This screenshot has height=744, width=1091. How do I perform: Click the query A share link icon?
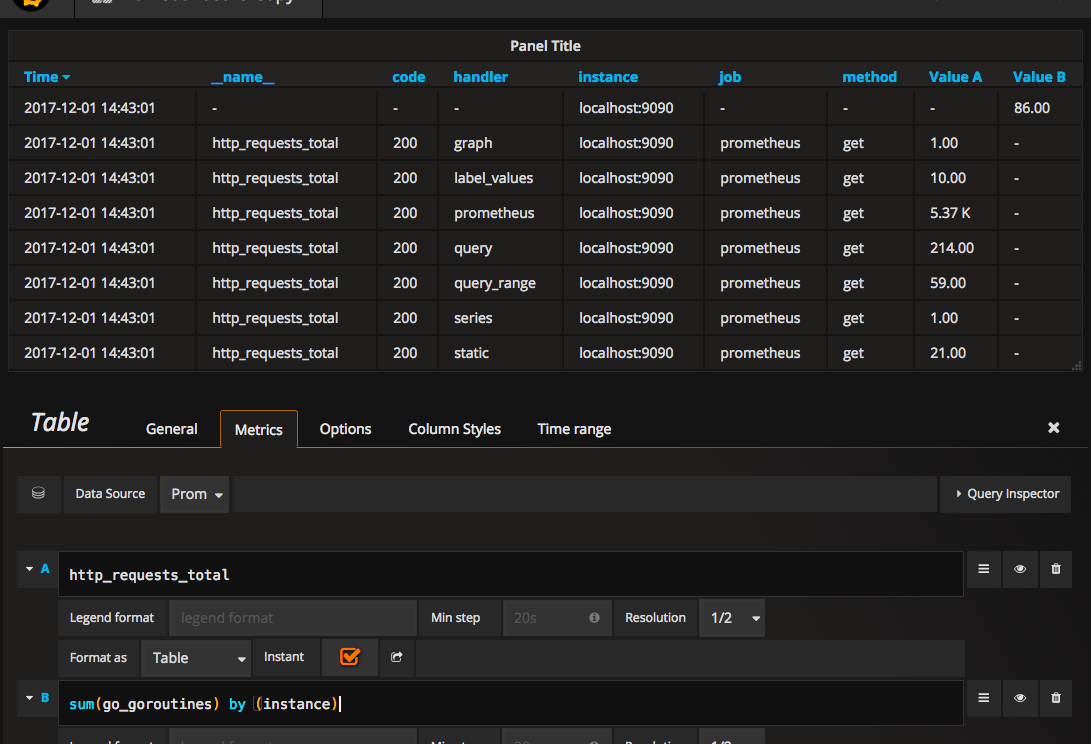[x=397, y=657]
